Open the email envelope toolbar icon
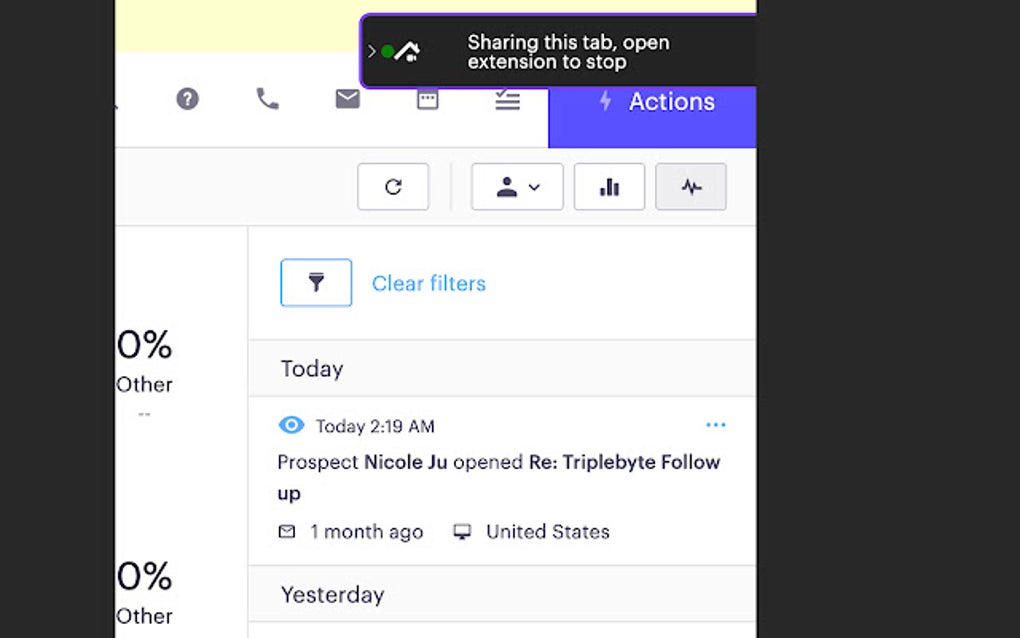The width and height of the screenshot is (1020, 638). [347, 99]
